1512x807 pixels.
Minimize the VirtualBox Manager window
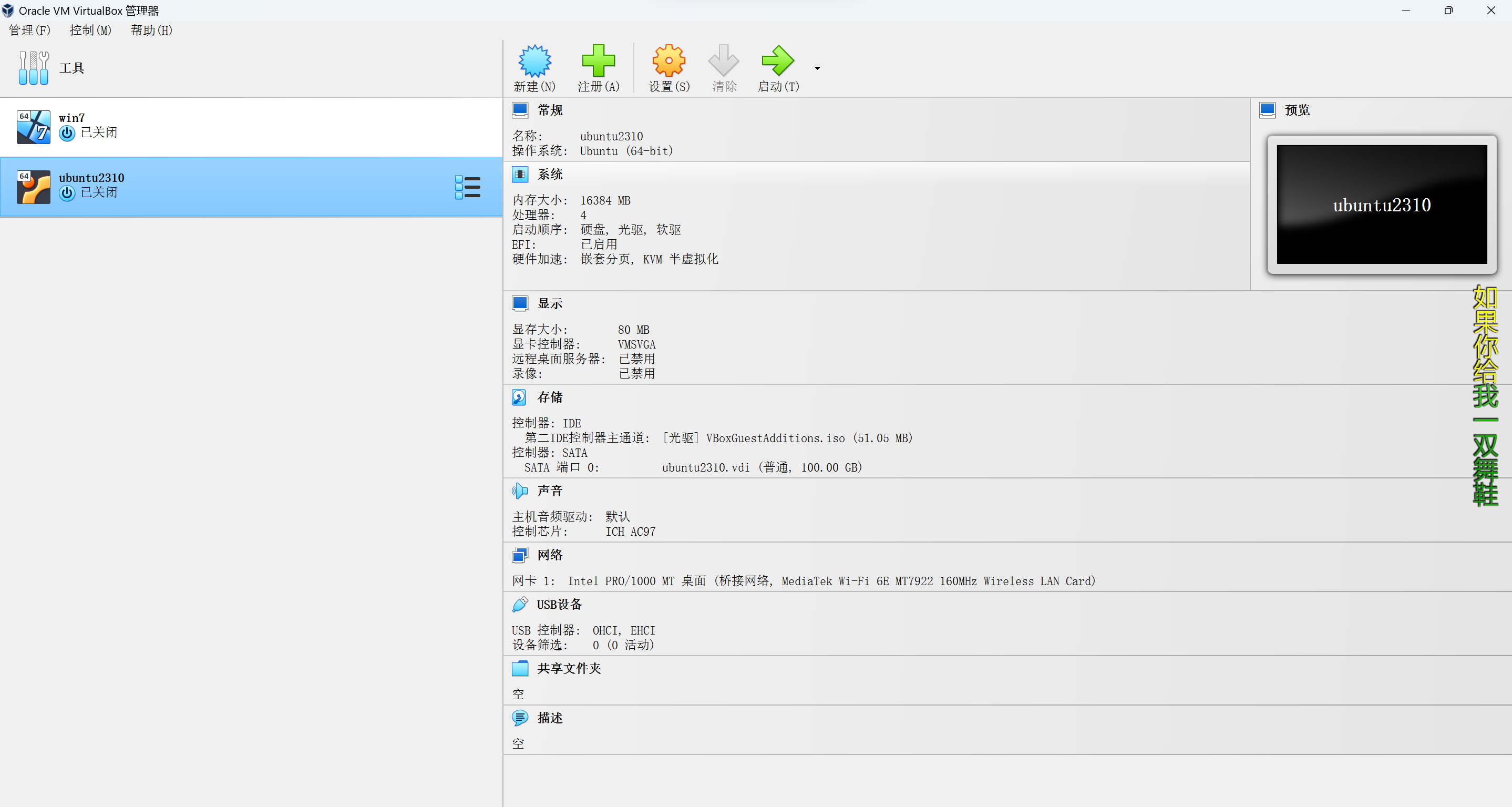(x=1406, y=11)
